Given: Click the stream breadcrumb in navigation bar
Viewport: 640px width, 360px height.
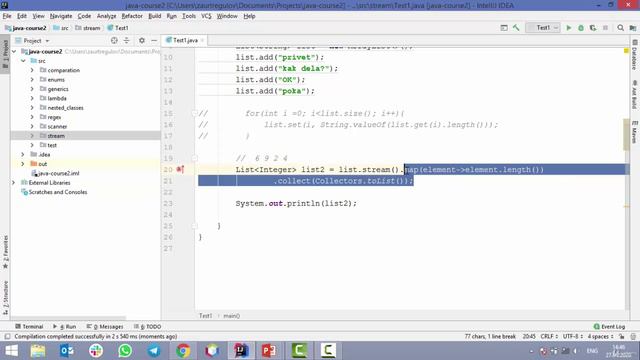Looking at the screenshot, I should point(88,28).
